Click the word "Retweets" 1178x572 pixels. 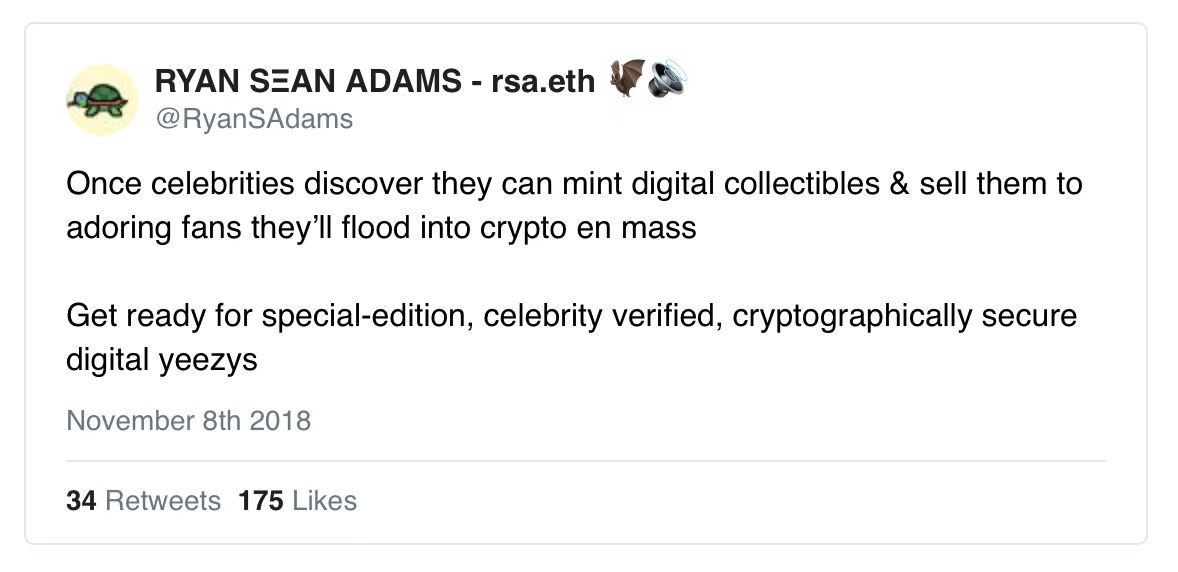(x=162, y=500)
